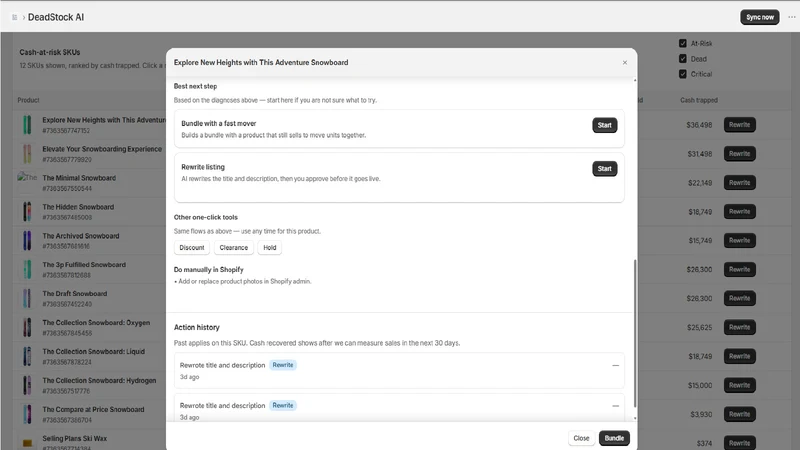Click Rewrite button for $15,000 row
The image size is (800, 450).
739,385
